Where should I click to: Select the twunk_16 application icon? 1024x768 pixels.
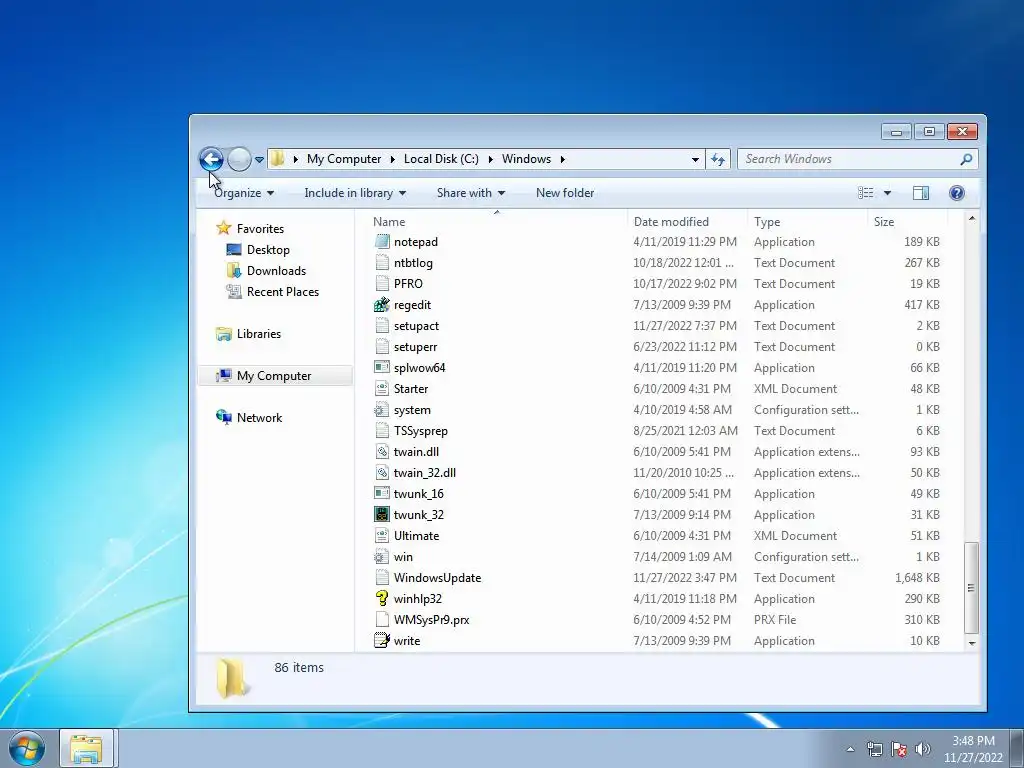coord(381,494)
